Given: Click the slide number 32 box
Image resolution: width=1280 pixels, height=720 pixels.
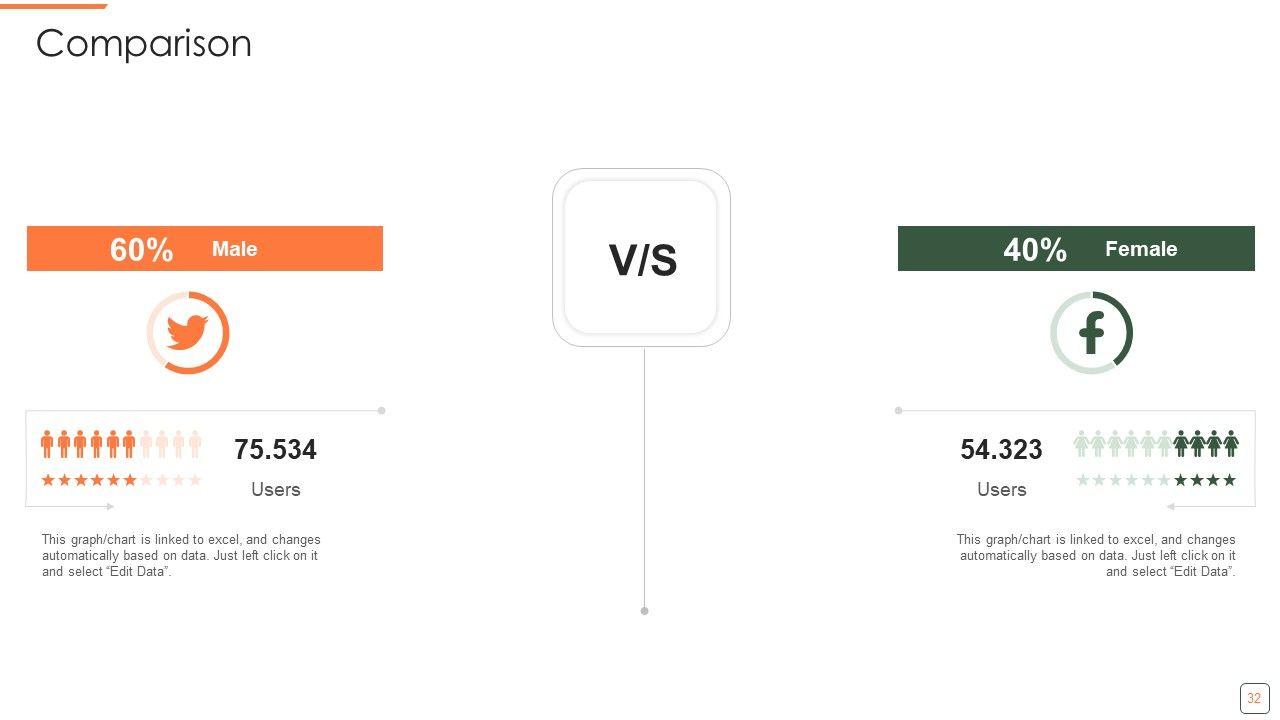Looking at the screenshot, I should (x=1254, y=698).
